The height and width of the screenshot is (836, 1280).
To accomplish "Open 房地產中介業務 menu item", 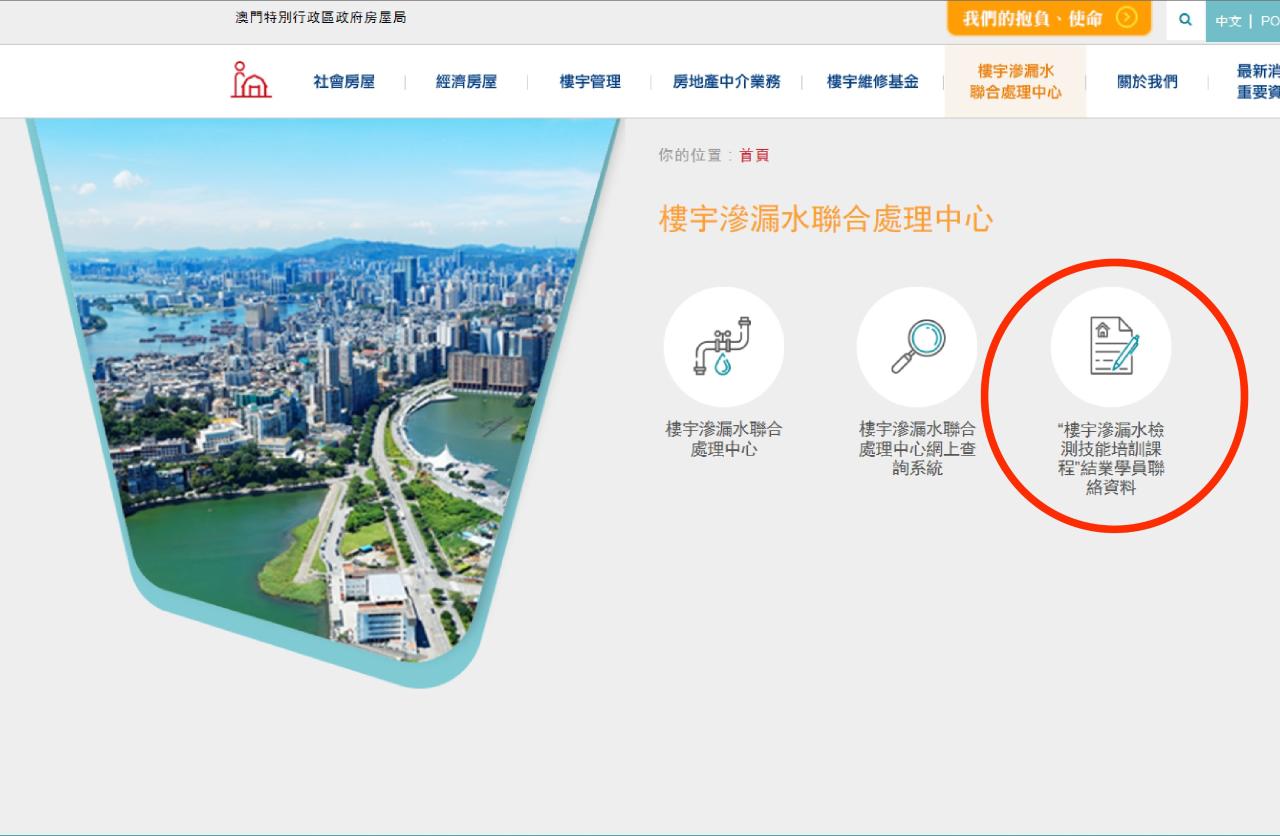I will tap(726, 82).
